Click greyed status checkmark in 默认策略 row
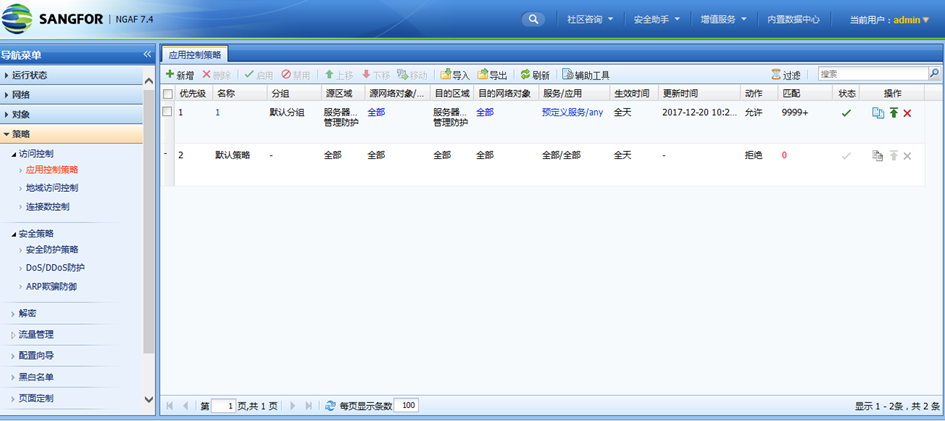The width and height of the screenshot is (945, 421). (846, 155)
